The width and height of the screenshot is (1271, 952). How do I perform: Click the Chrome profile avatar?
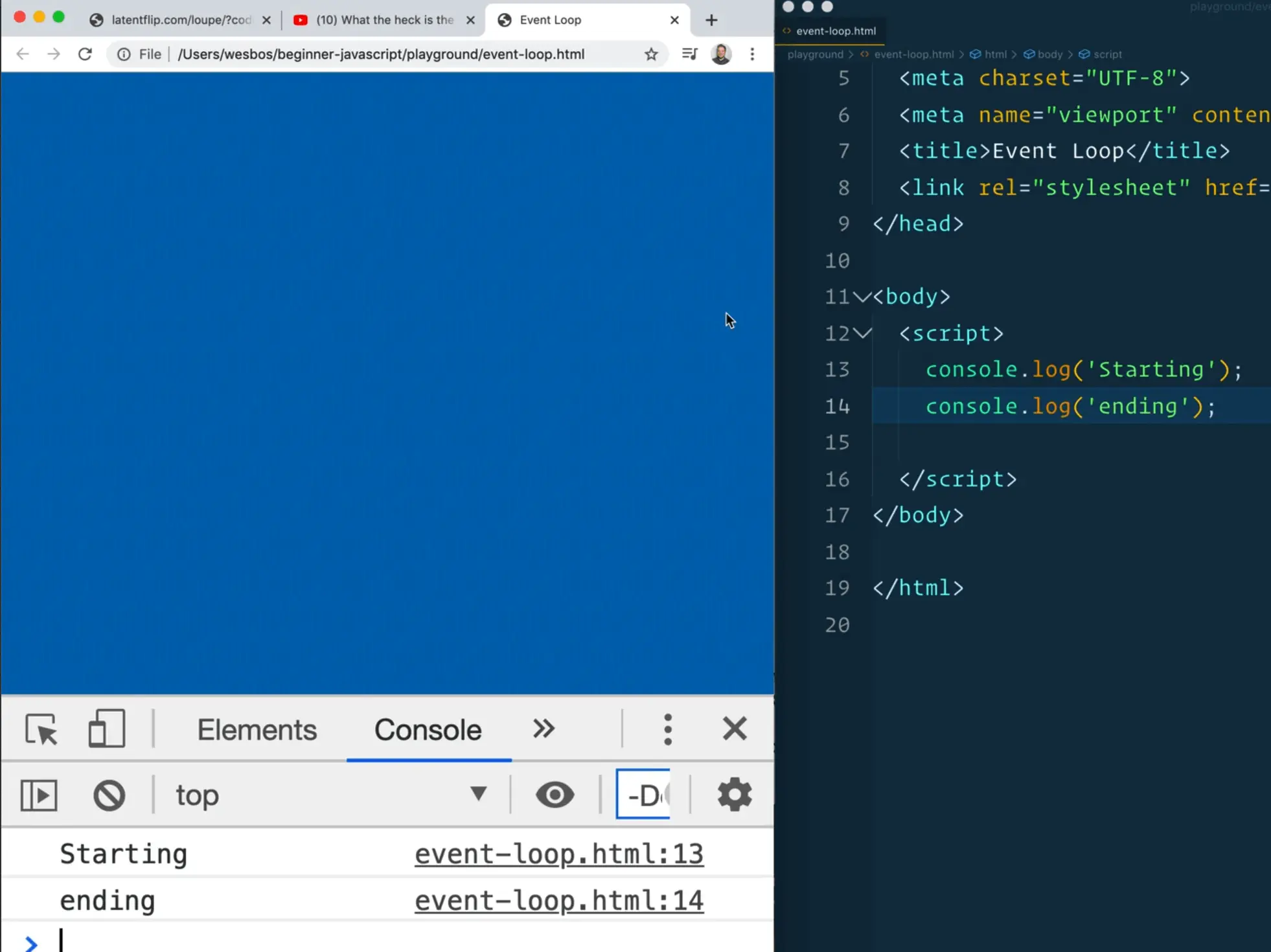[x=721, y=54]
